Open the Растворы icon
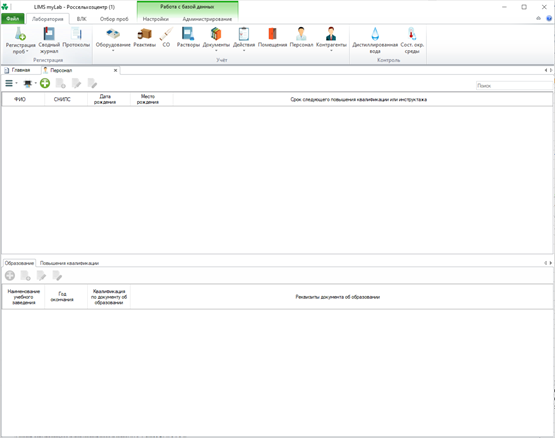 tap(188, 38)
